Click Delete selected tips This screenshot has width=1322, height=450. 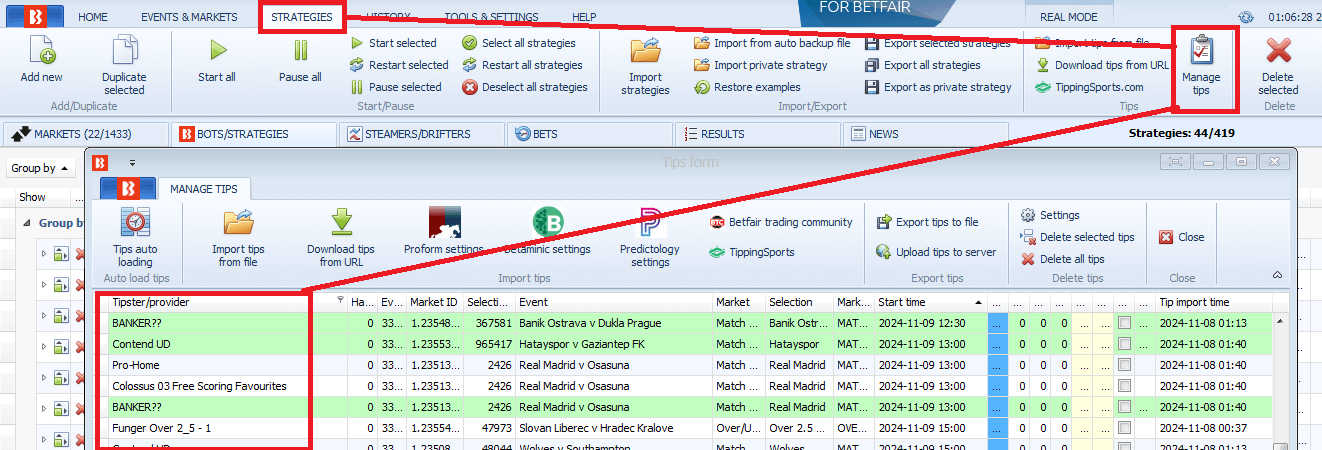click(1078, 237)
